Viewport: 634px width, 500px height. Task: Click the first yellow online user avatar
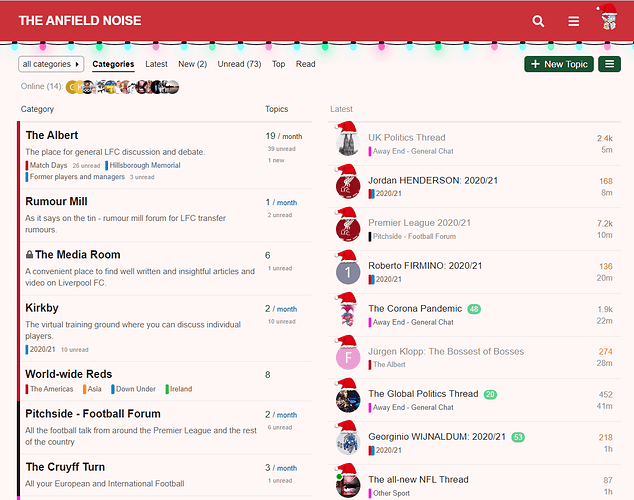point(72,87)
